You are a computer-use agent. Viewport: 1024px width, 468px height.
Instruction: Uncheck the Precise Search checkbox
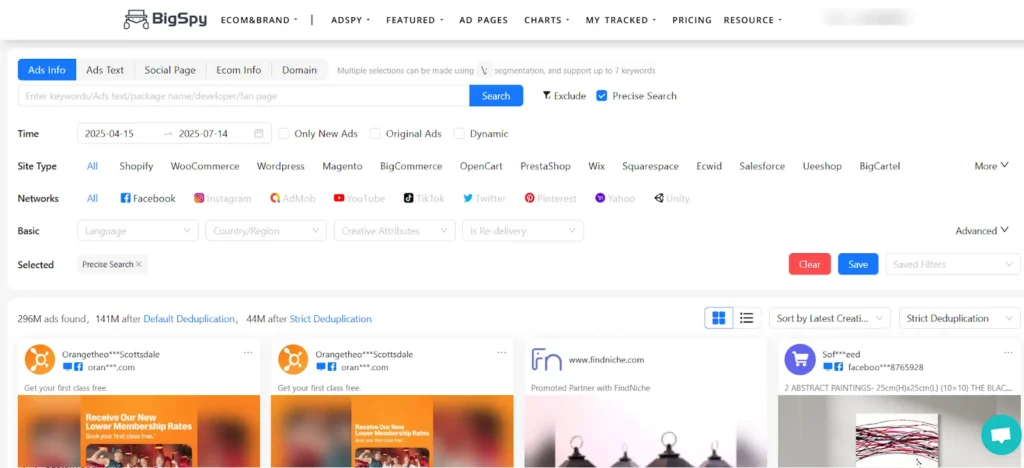(x=601, y=96)
